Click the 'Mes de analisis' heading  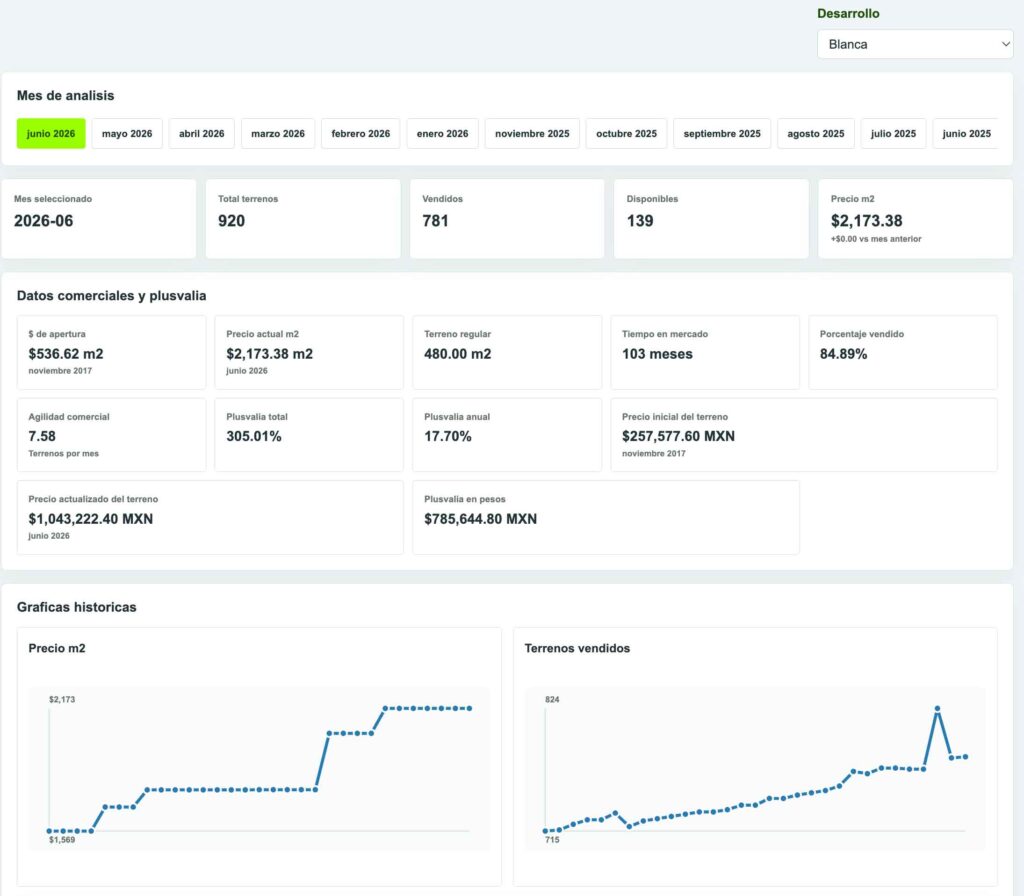pyautogui.click(x=65, y=95)
